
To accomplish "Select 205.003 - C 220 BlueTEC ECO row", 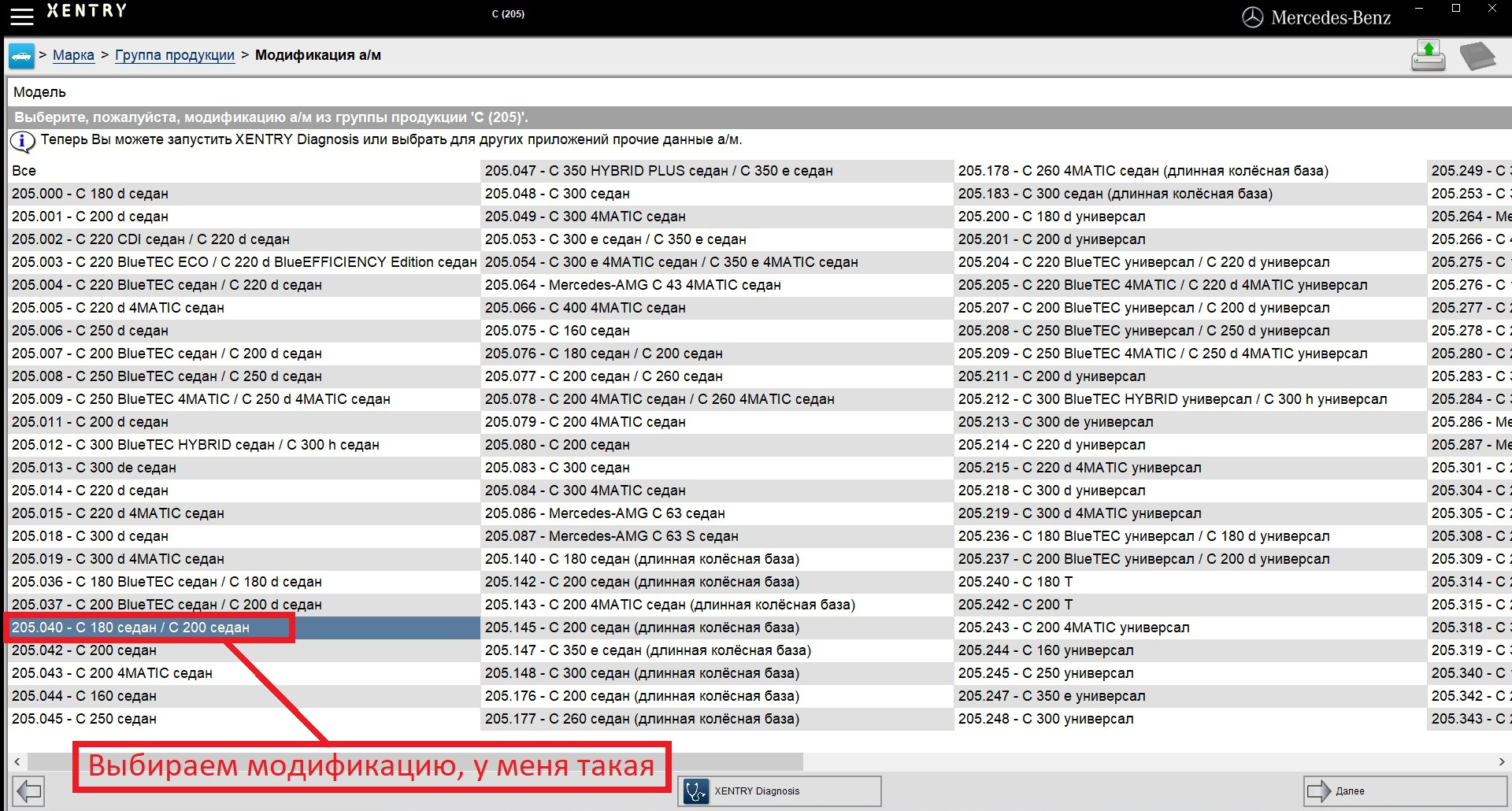I will coord(244,262).
